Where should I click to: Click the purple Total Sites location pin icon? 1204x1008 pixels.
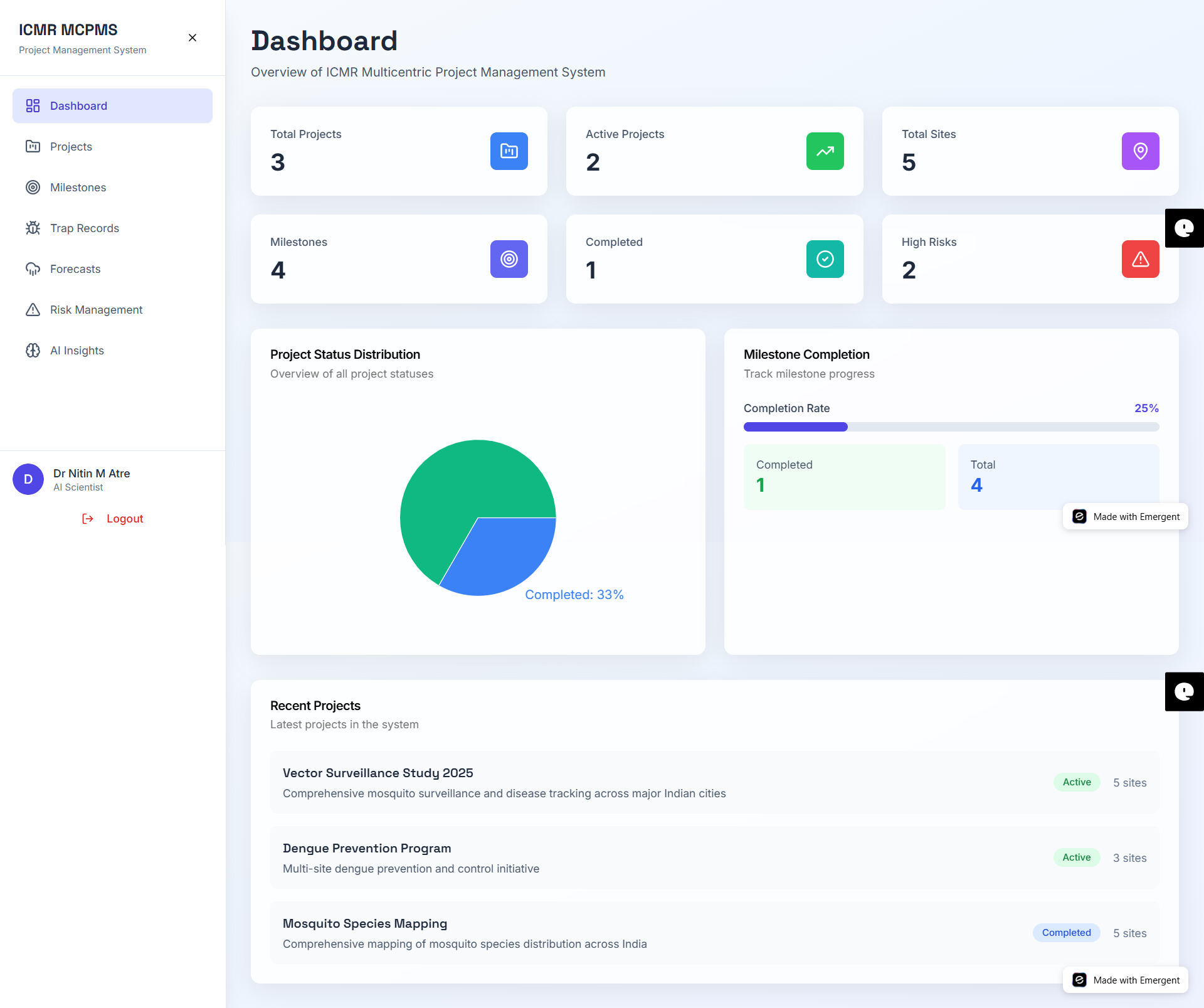[1140, 151]
